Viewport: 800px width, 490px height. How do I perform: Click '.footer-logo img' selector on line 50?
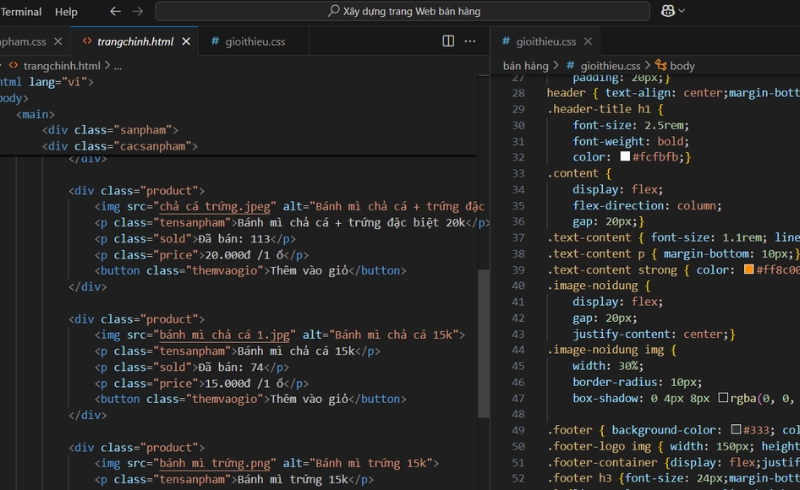(x=599, y=446)
